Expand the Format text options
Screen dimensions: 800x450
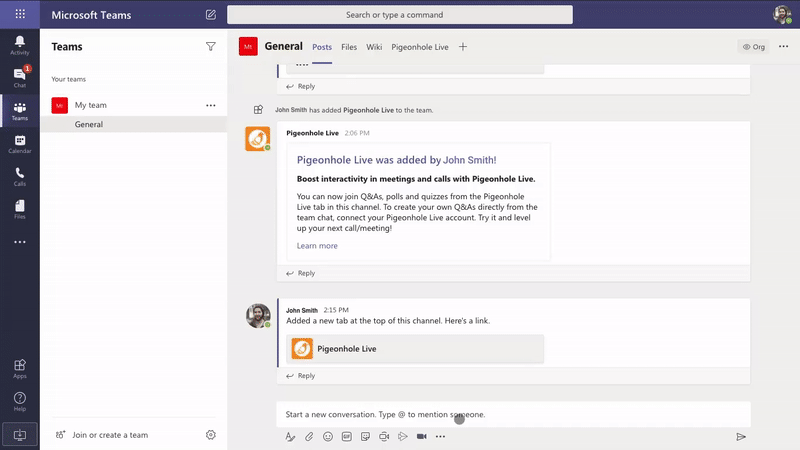290,437
